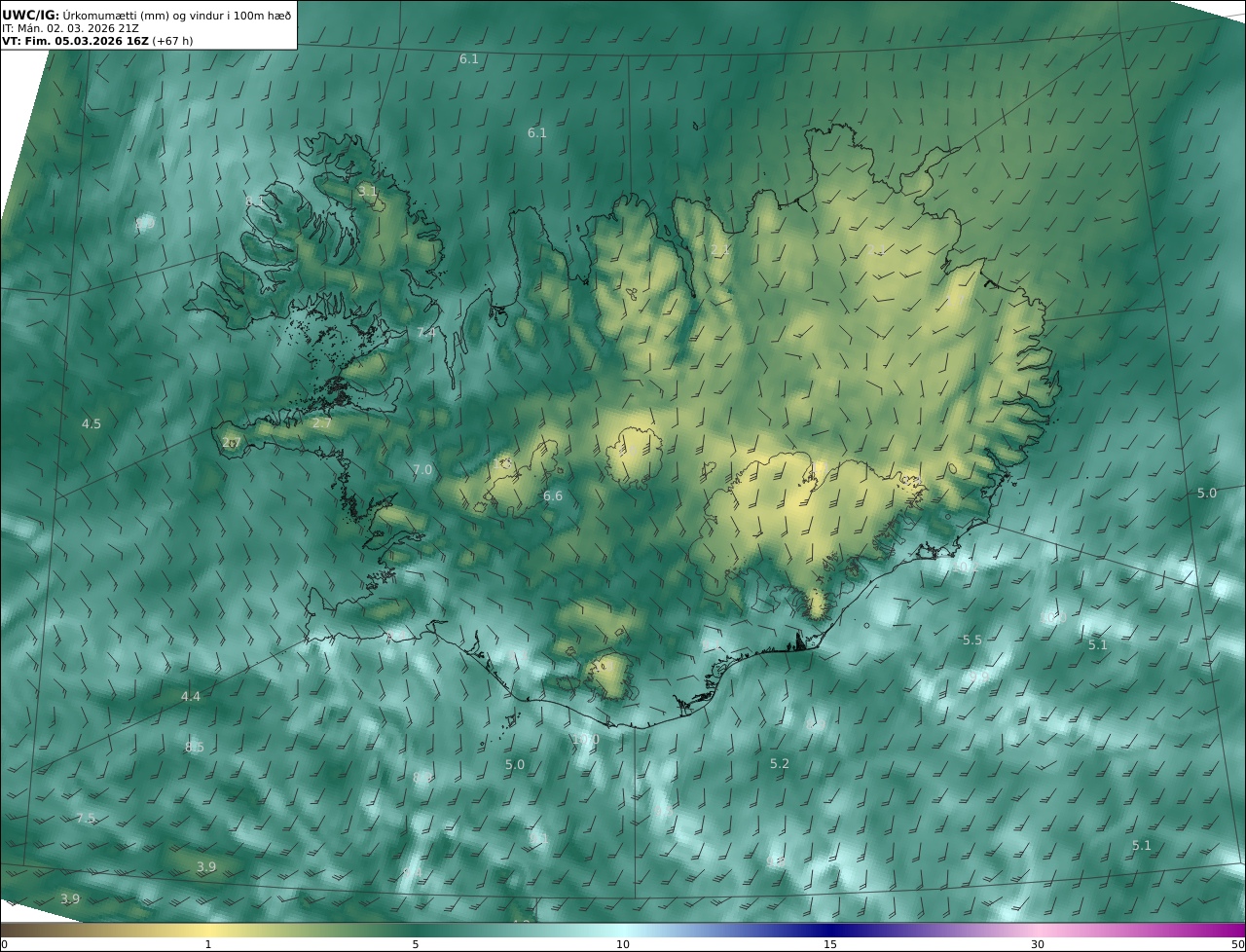Screen dimensions: 1246x952
Task: Click the colorbar tick label 10
Action: pos(623,944)
